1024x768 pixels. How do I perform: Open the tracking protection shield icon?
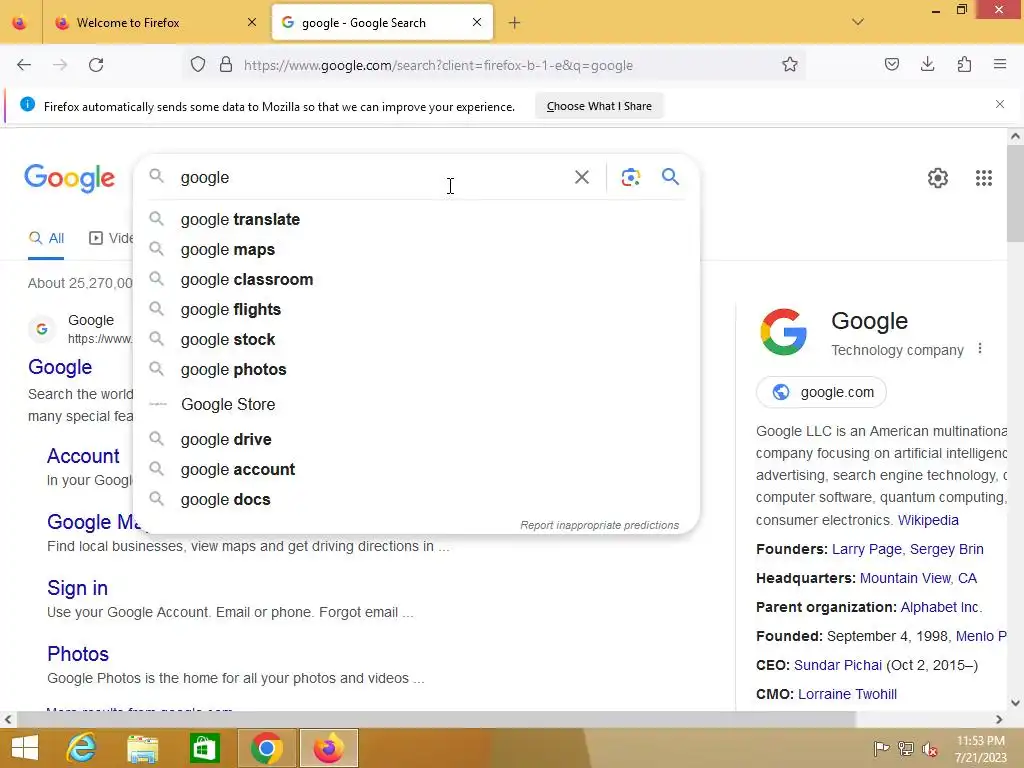tap(198, 65)
